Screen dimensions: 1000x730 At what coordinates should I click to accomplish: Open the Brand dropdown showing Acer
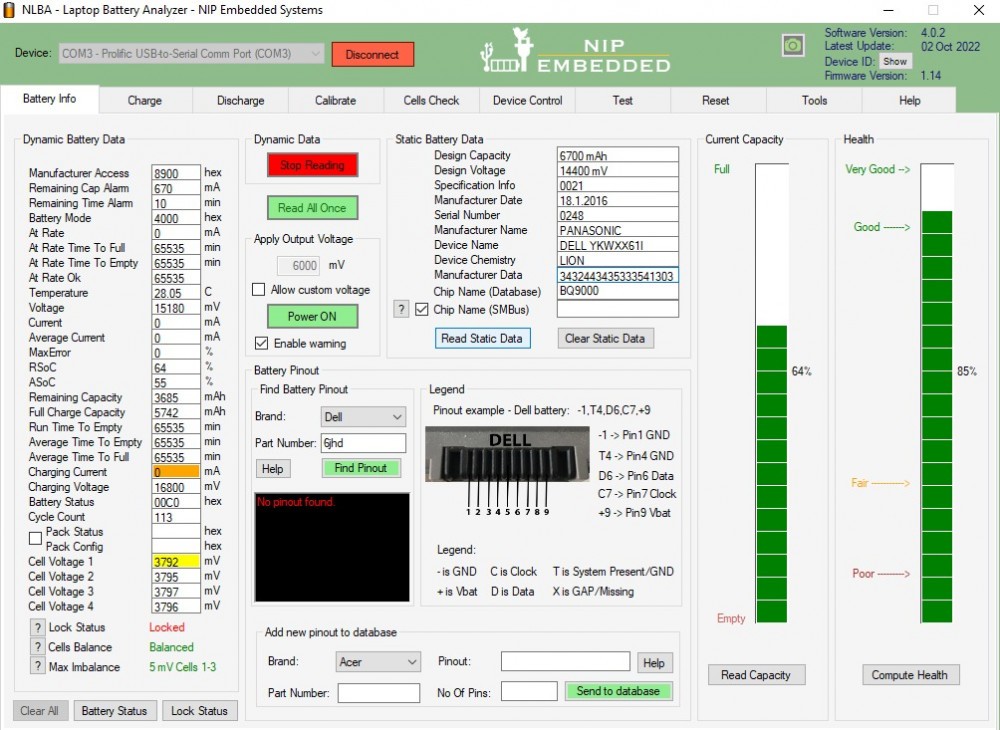coord(378,662)
